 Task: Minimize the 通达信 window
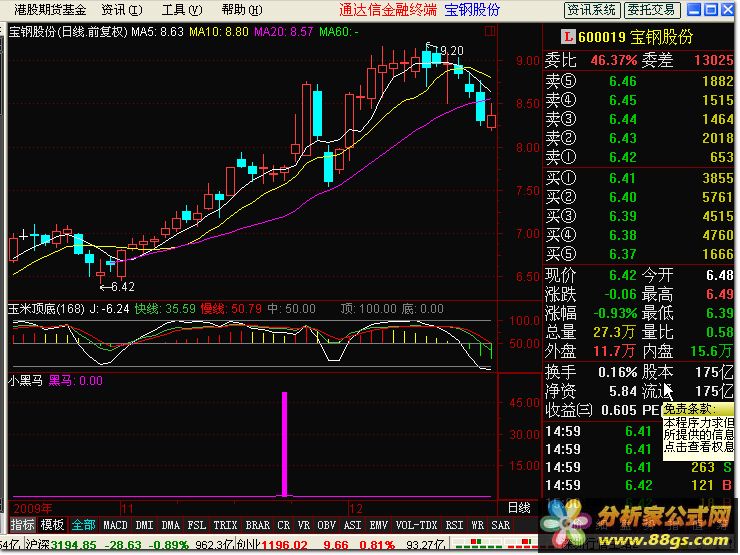[x=693, y=9]
